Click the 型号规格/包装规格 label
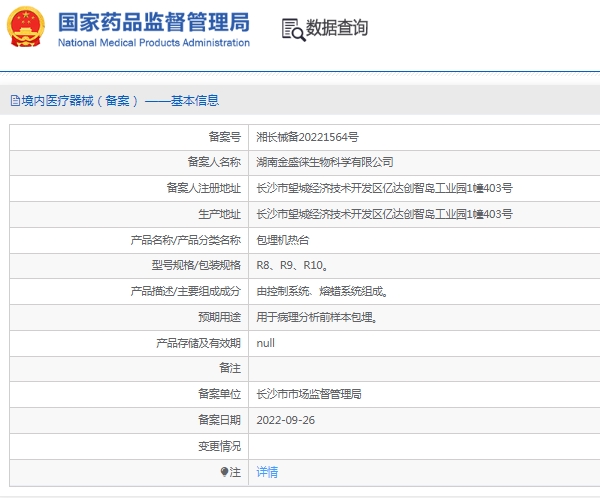The width and height of the screenshot is (600, 498). [196, 265]
